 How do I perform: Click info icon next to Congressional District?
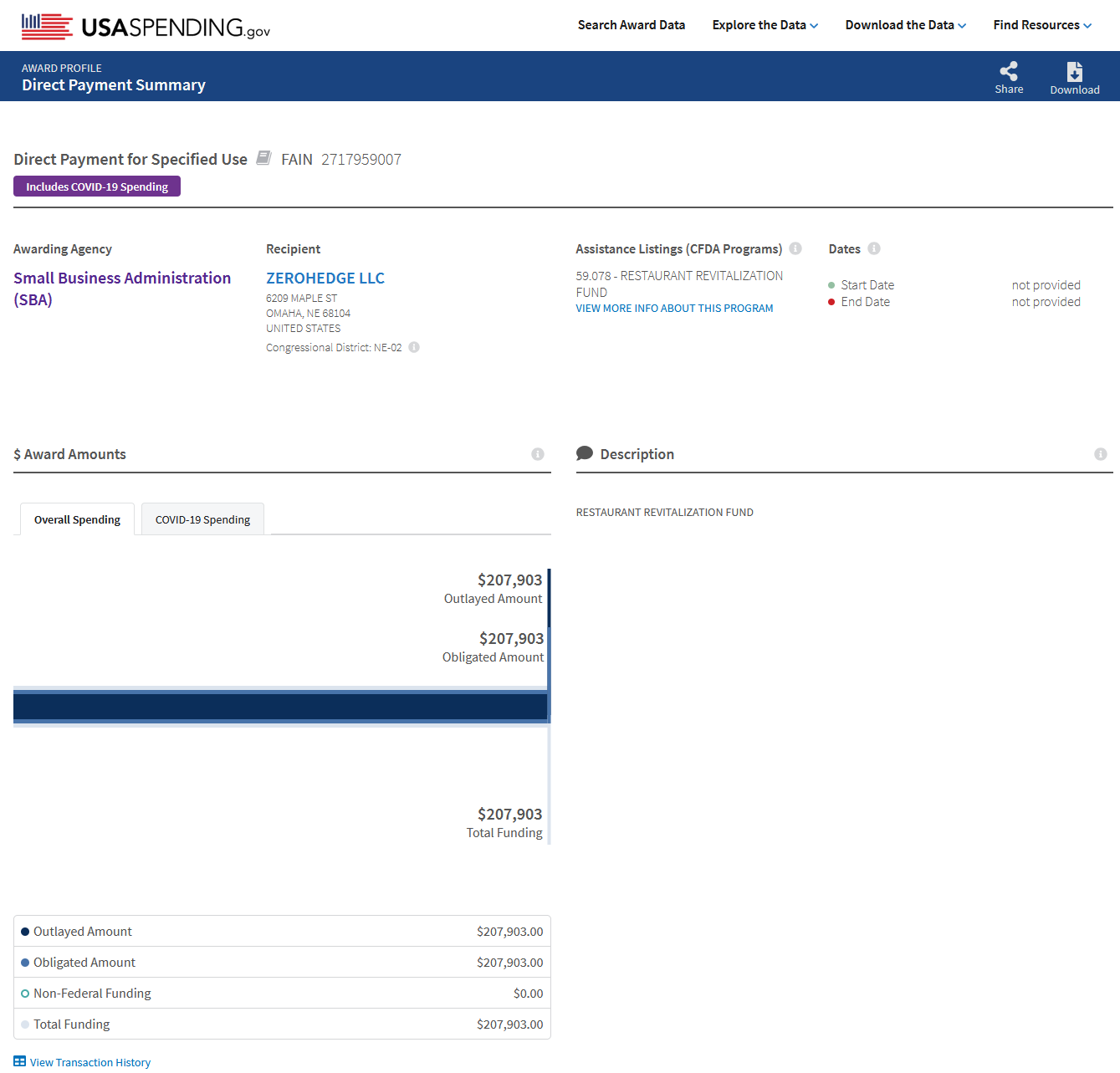(414, 347)
